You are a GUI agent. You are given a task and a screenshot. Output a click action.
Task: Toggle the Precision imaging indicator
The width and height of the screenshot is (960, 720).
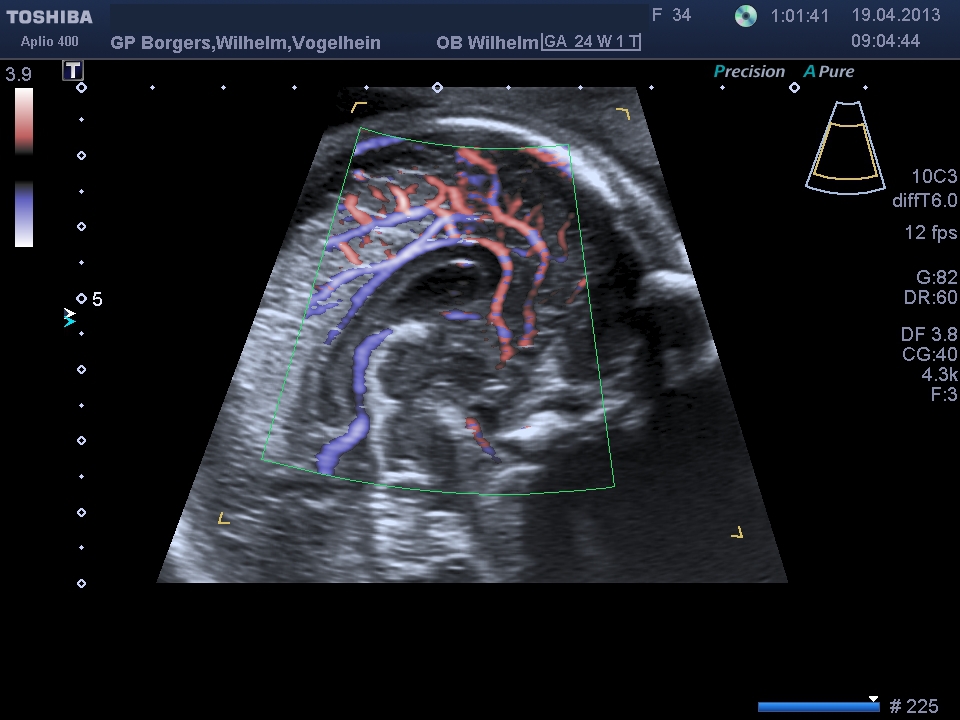click(749, 72)
